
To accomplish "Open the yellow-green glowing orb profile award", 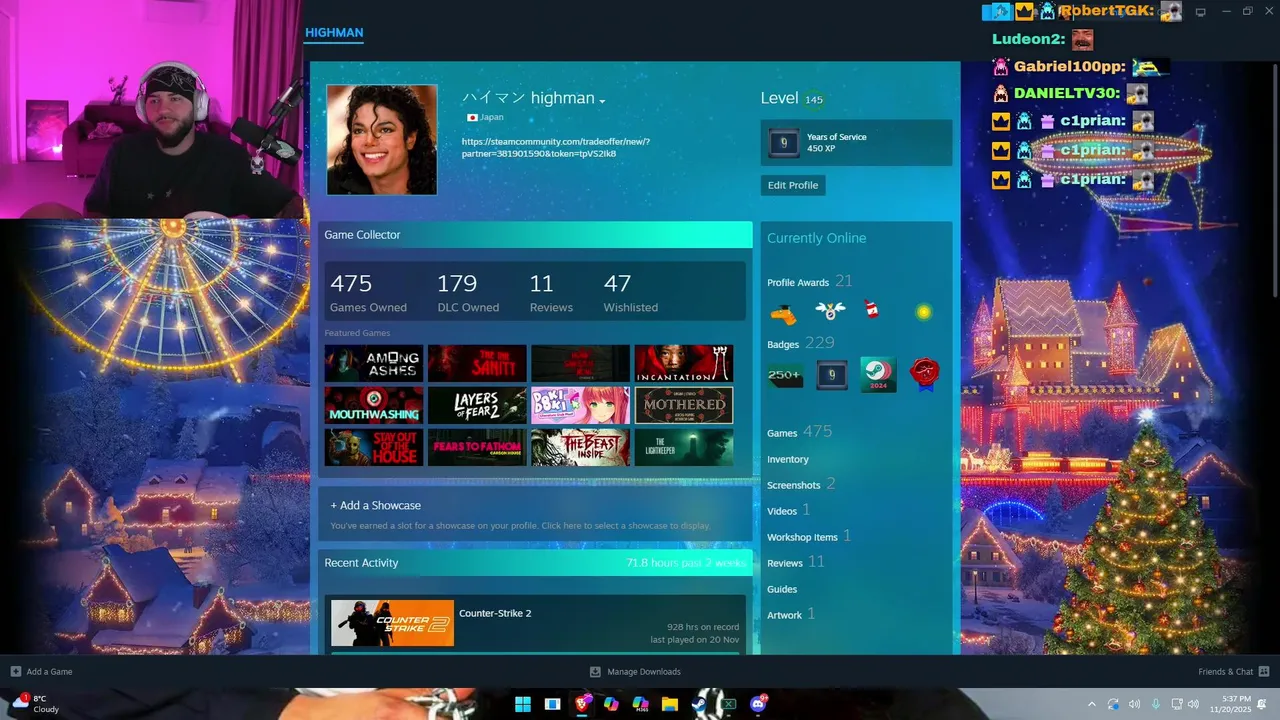I will click(924, 312).
